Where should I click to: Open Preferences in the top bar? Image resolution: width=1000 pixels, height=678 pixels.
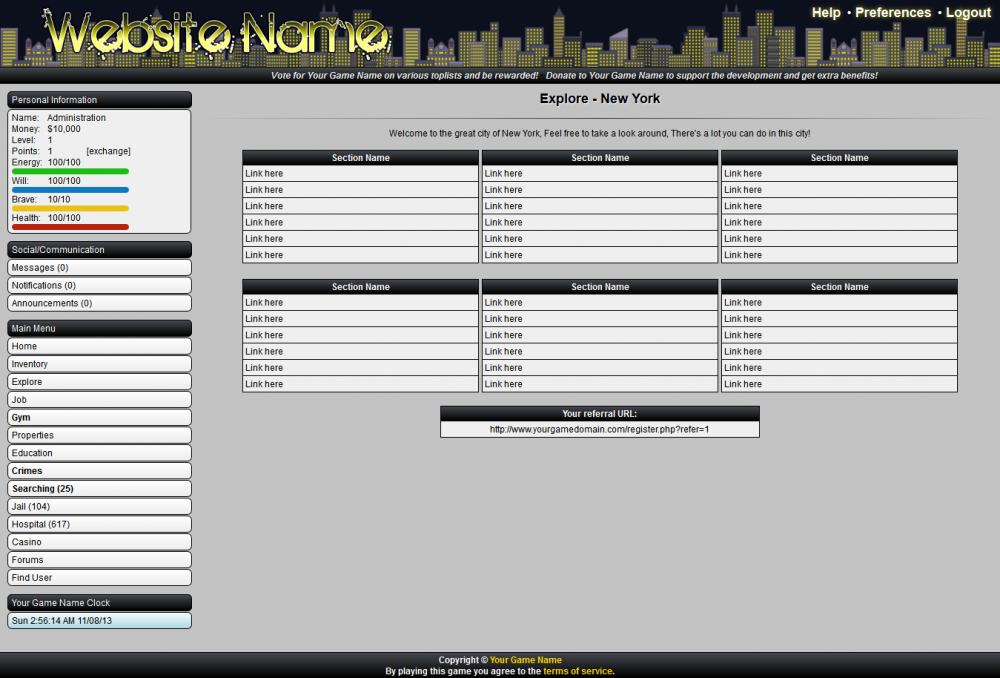point(892,13)
